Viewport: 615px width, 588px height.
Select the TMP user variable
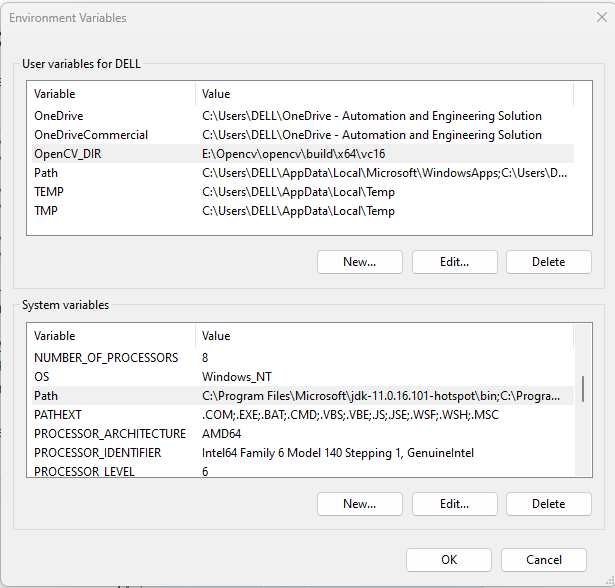pyautogui.click(x=47, y=211)
